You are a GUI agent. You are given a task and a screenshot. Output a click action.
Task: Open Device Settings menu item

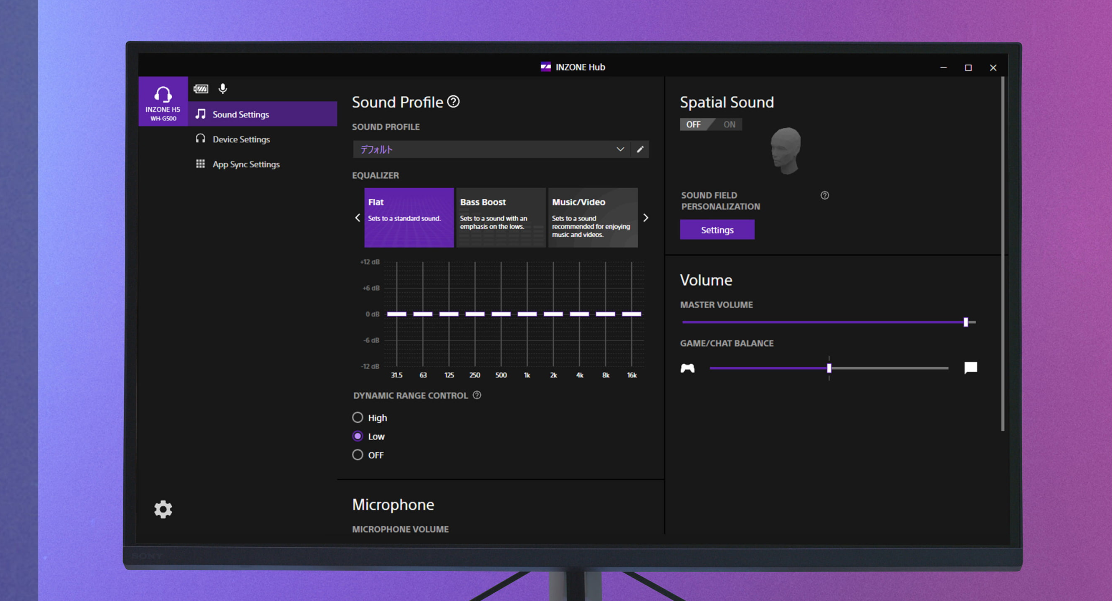[x=241, y=139]
